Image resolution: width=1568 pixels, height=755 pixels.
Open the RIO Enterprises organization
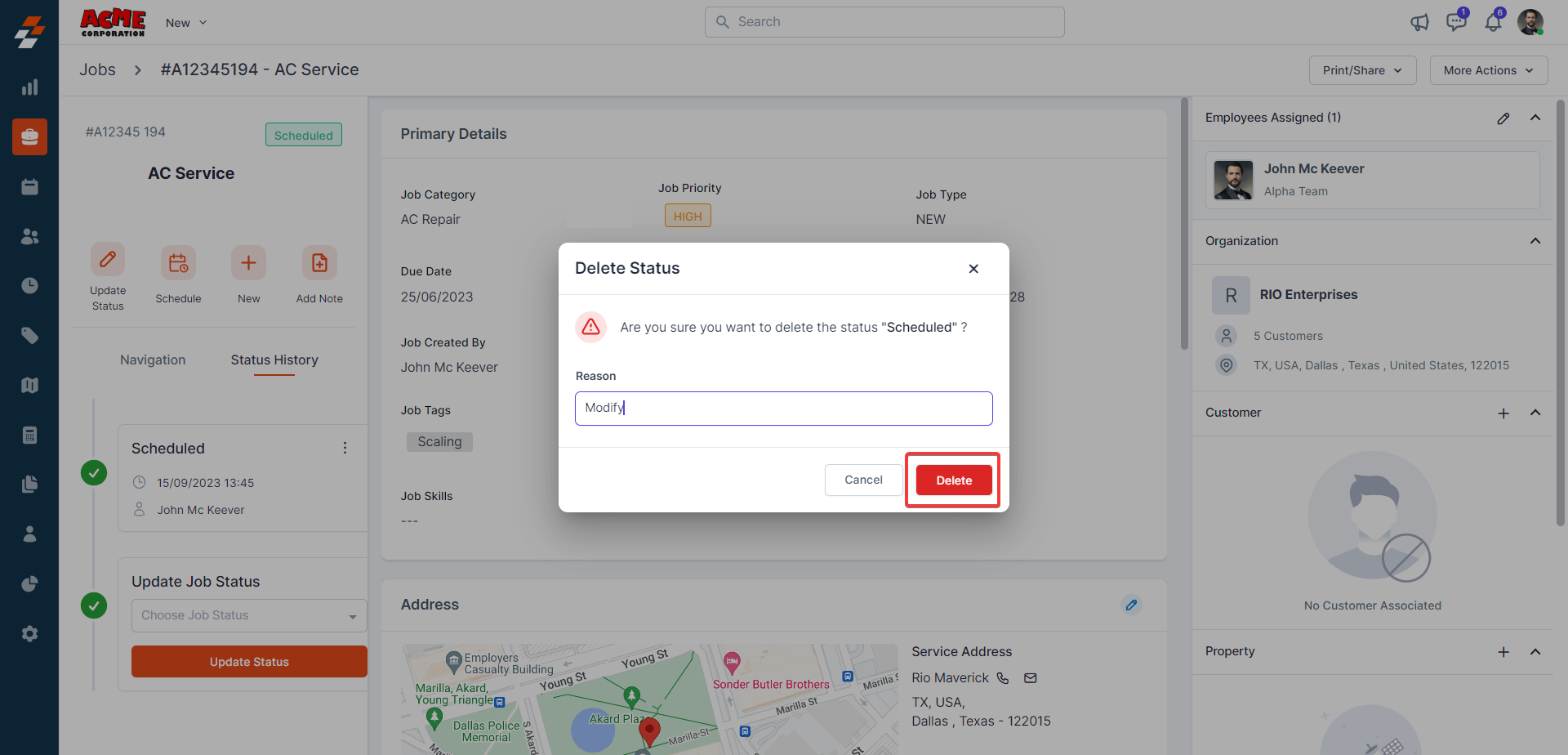(1308, 295)
